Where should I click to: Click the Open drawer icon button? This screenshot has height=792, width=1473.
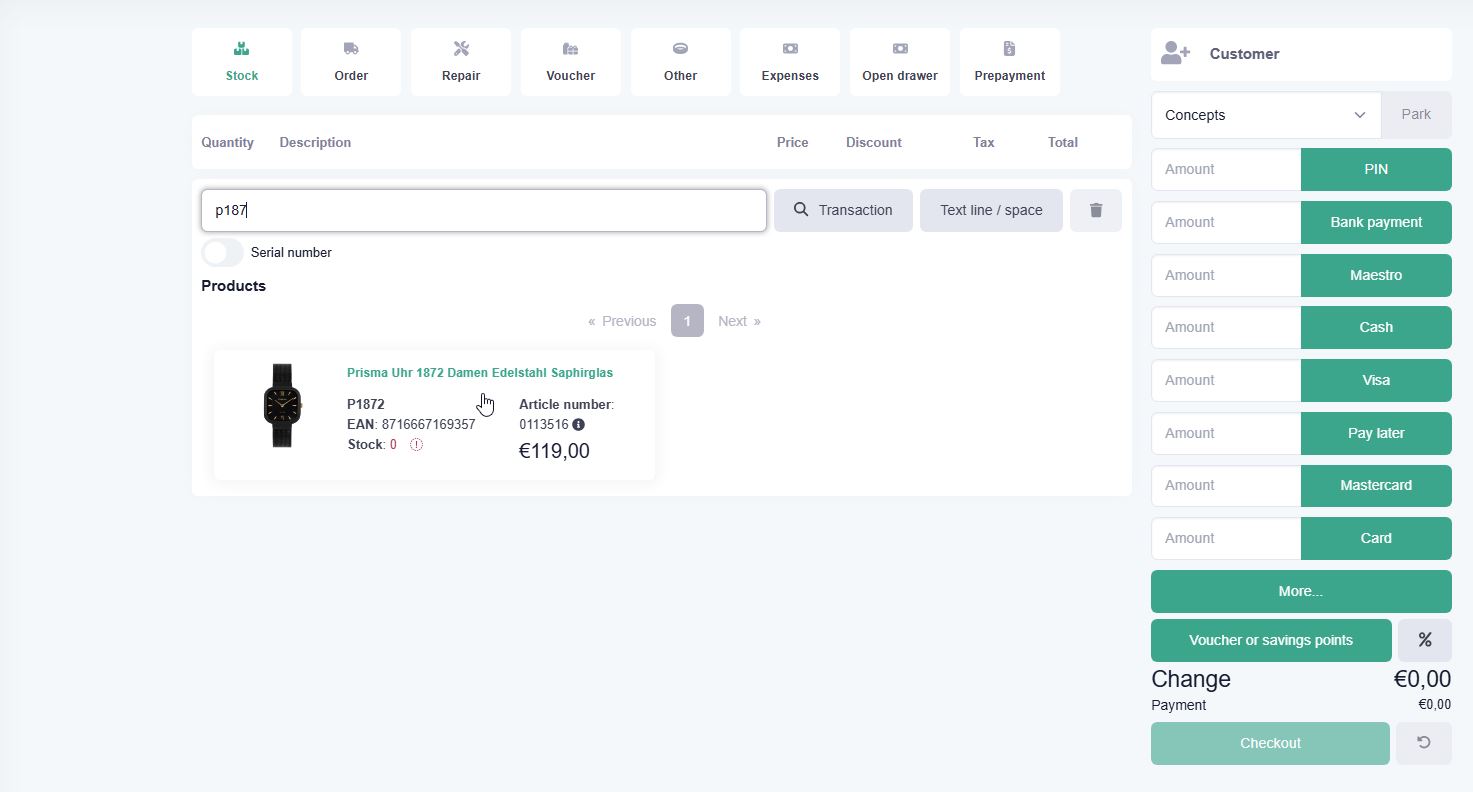[900, 62]
